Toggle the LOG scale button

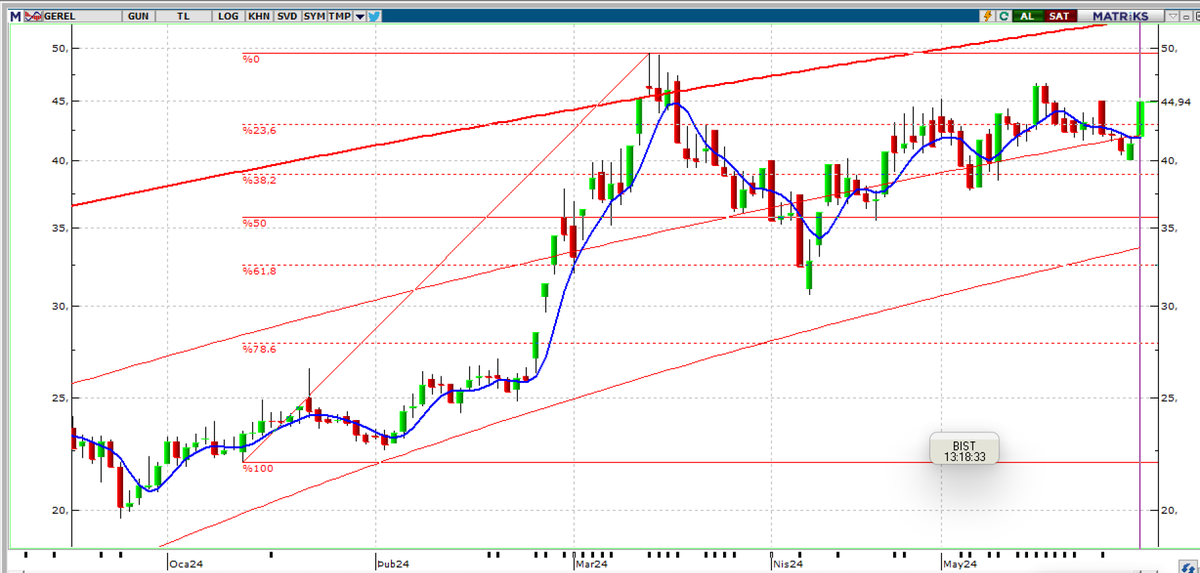coord(228,16)
